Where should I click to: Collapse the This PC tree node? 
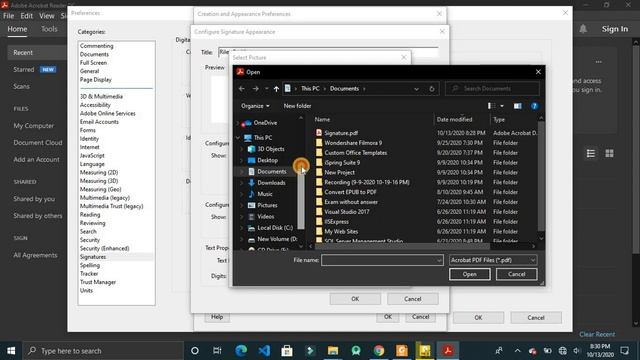coord(238,138)
